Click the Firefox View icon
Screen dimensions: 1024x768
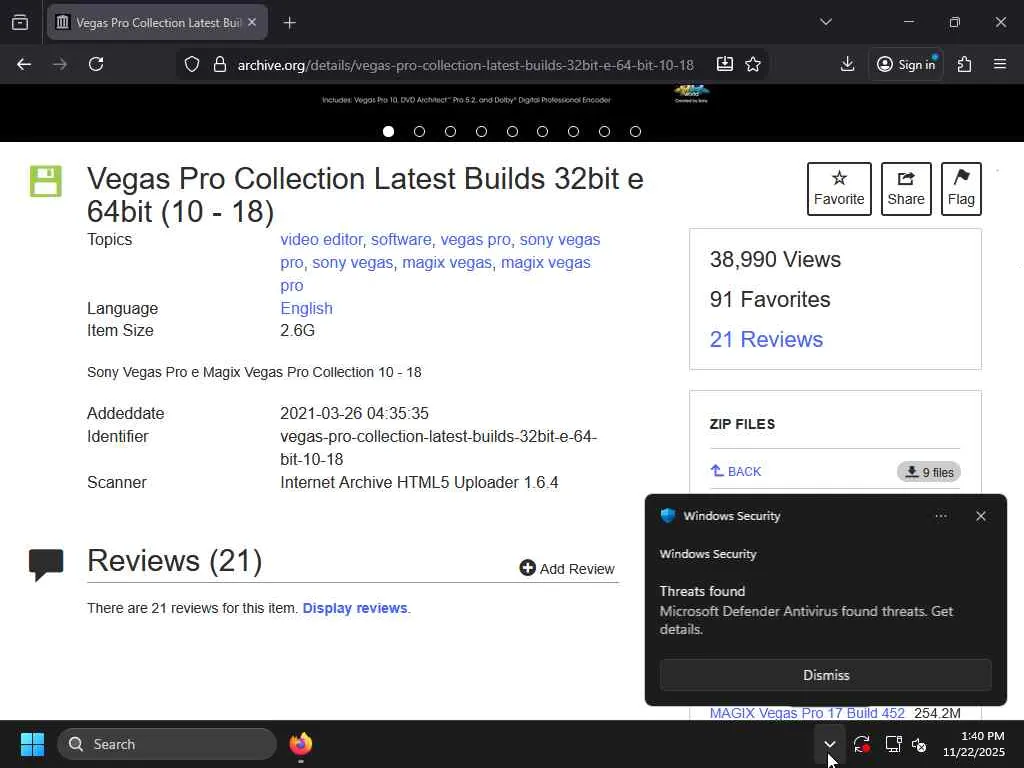[x=20, y=22]
